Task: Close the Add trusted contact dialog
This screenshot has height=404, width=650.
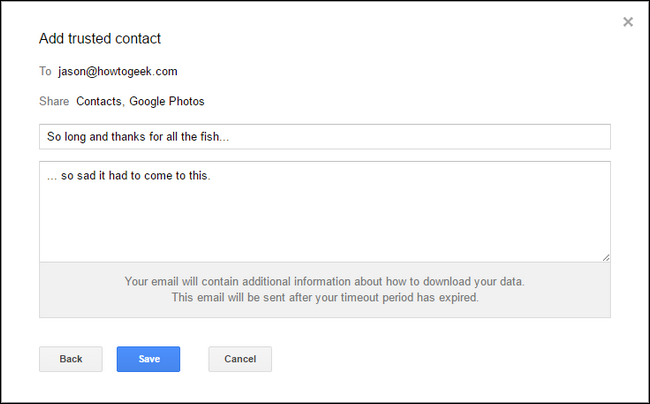Action: 628,22
